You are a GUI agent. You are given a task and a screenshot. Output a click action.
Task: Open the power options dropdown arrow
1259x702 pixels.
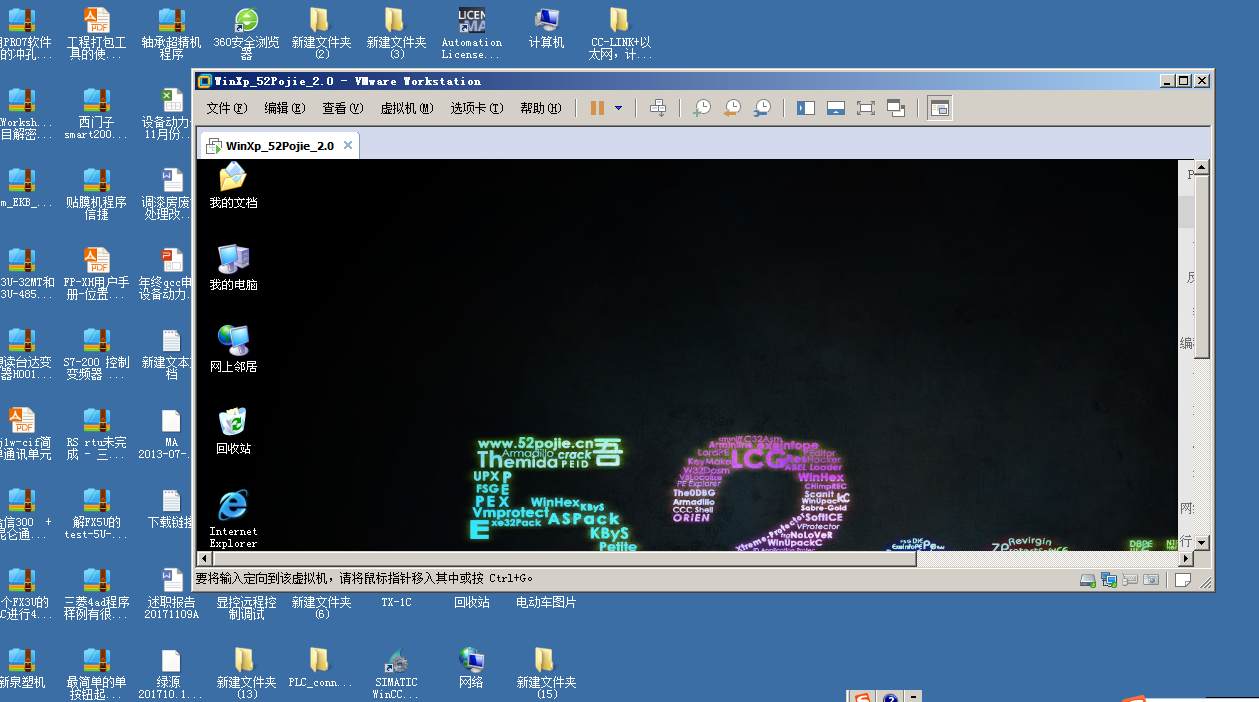click(x=618, y=108)
